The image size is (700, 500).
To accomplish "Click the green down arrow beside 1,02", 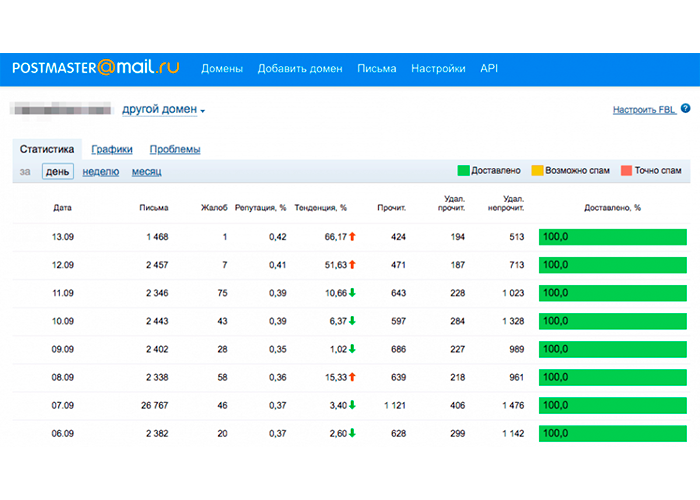I will pyautogui.click(x=352, y=349).
